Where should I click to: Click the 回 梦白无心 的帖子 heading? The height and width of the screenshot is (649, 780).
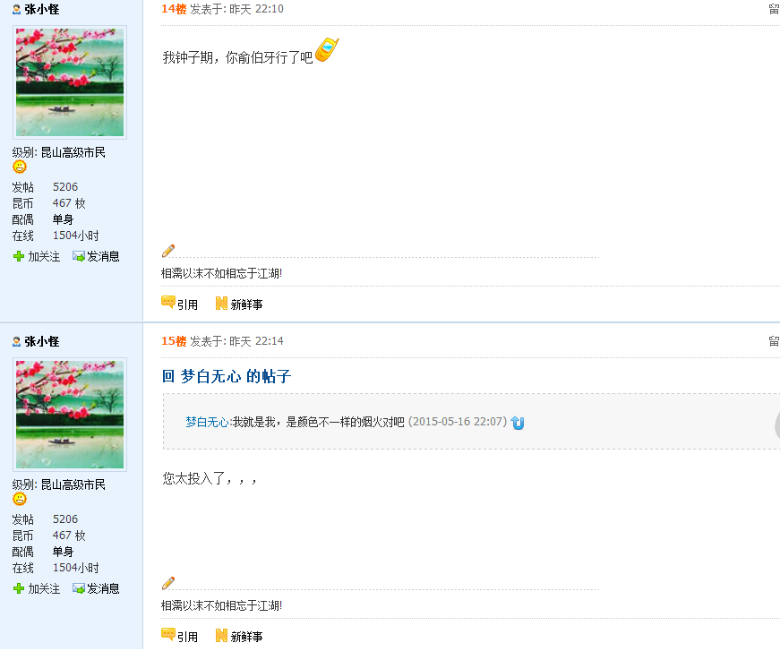[226, 376]
